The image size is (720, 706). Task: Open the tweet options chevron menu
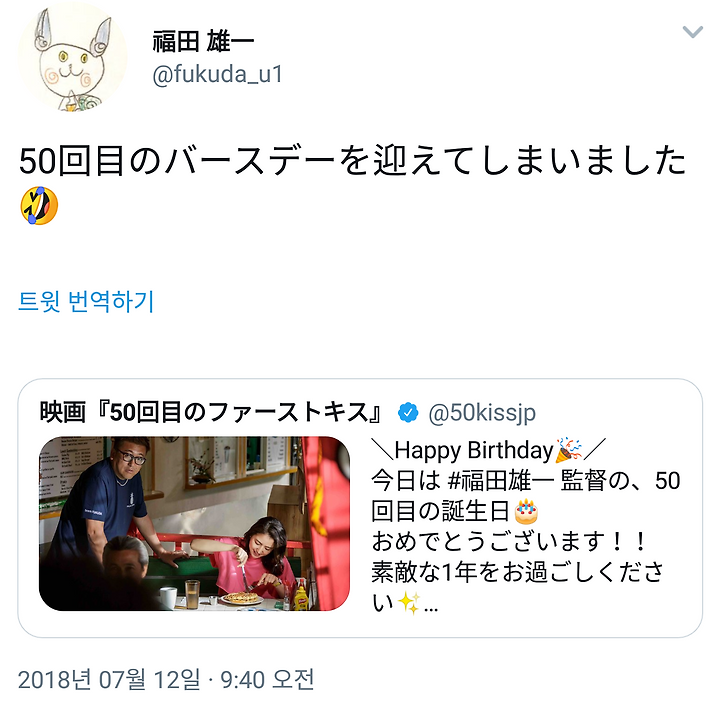click(692, 32)
